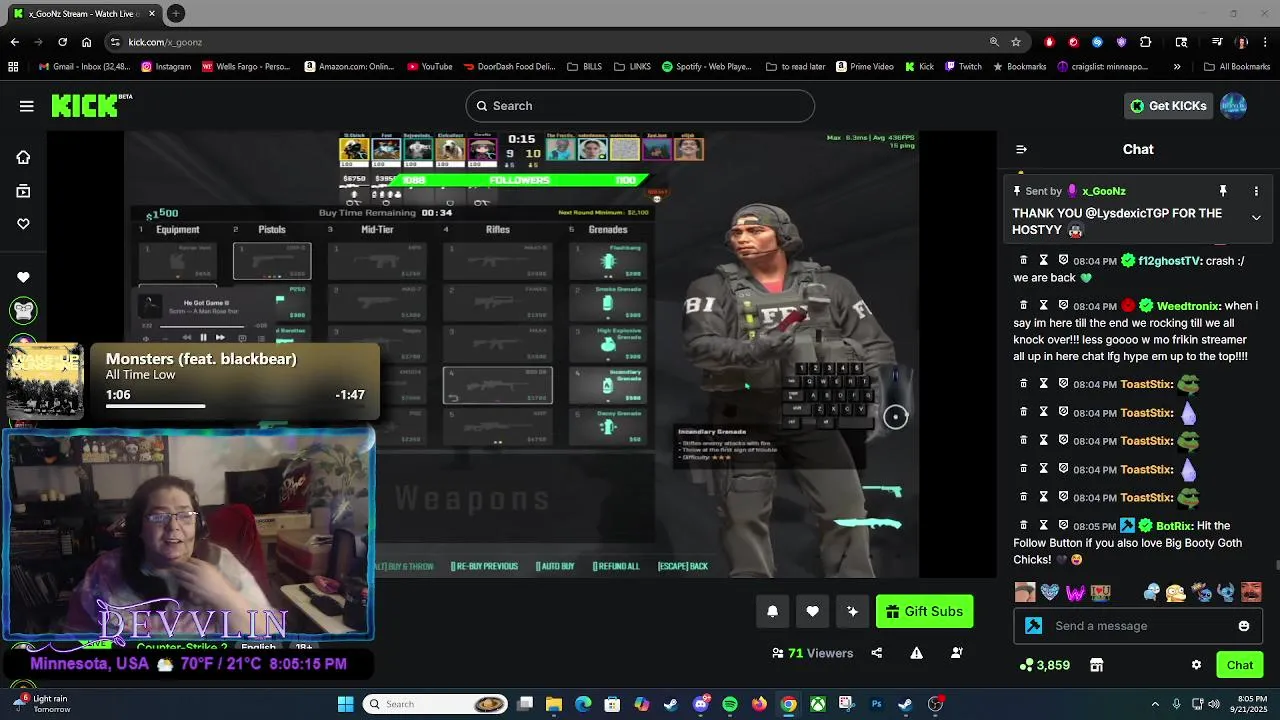This screenshot has width=1280, height=720.
Task: Open pinned message three-dot options
Action: [x=1256, y=191]
